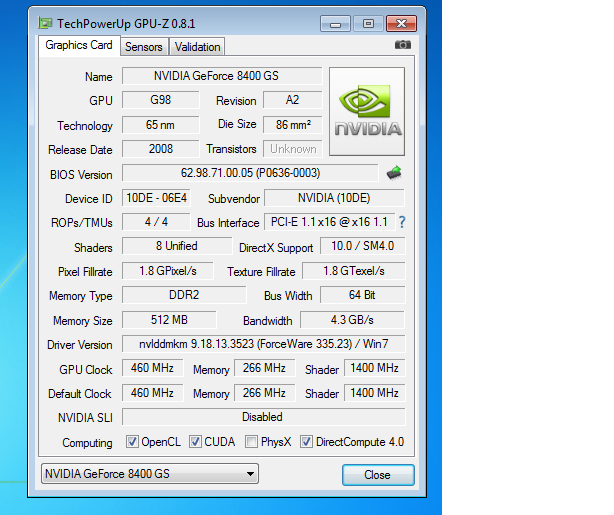Enable the PhysX checkbox
Screen dimensions: 614x515
pos(251,442)
